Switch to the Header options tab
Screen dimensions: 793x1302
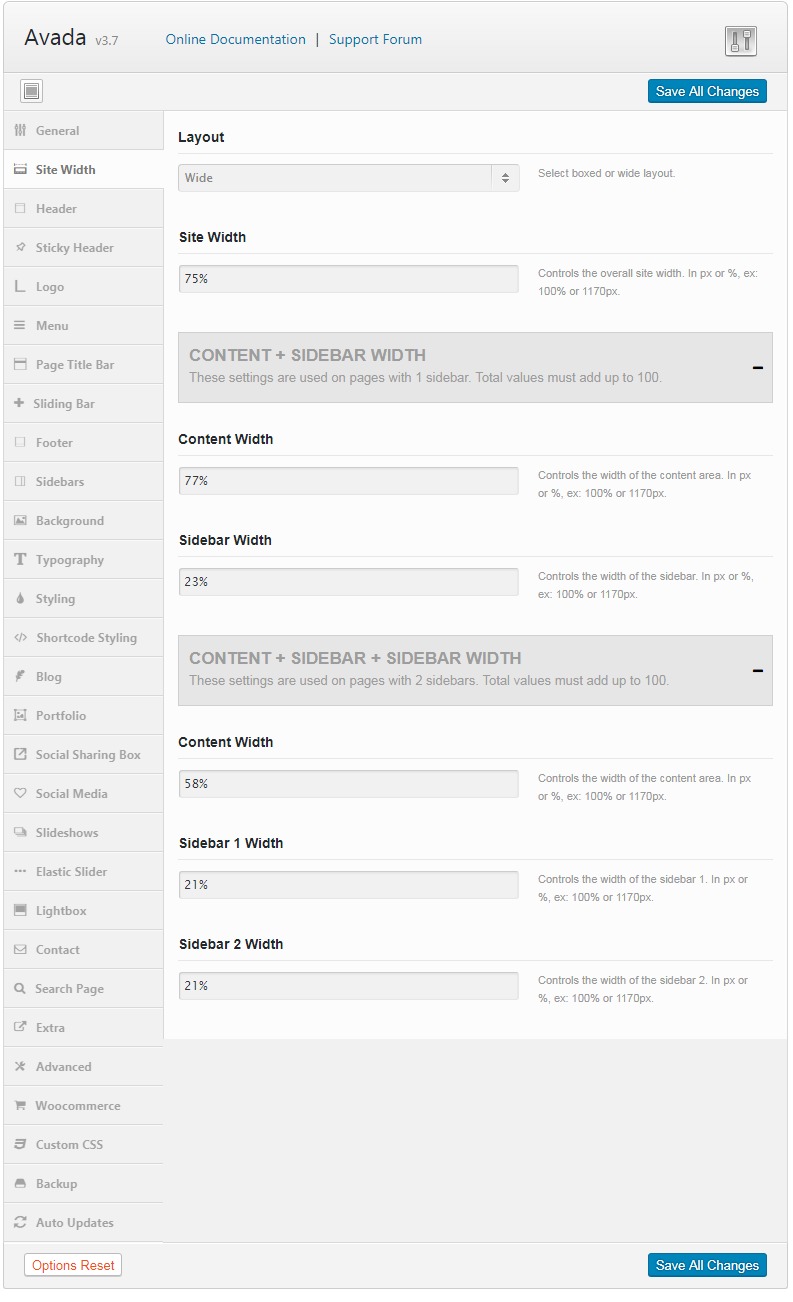coord(84,209)
